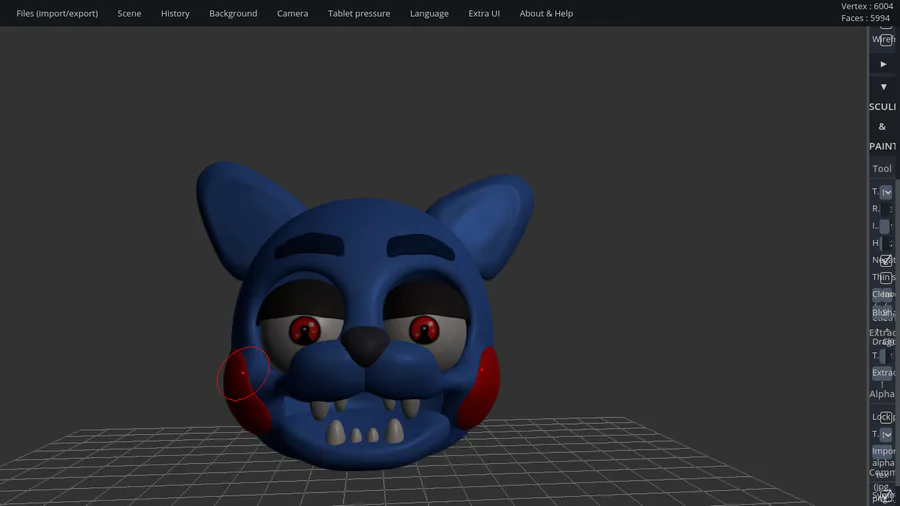Toggle the Symmetry checkbox at panel bottom
This screenshot has height=506, width=900.
pos(886,495)
